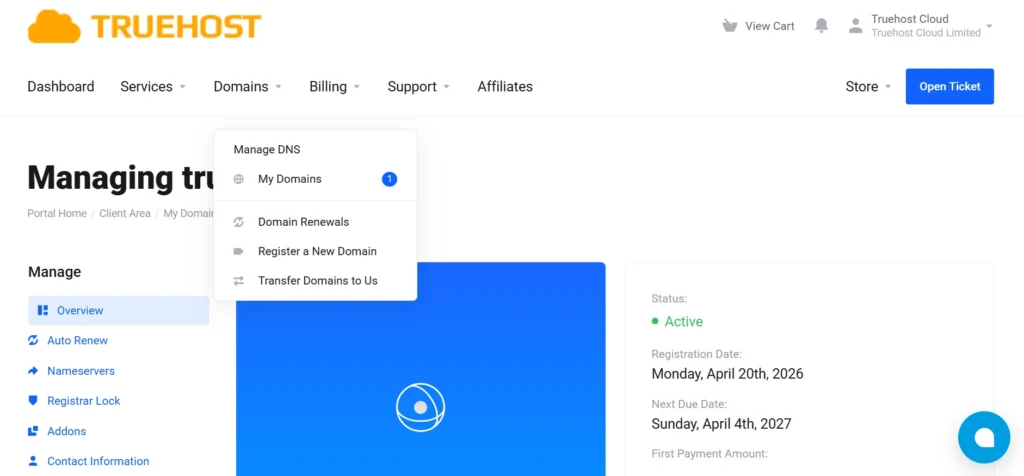Collapse the Domains dropdown menu
This screenshot has height=476, width=1024.
coord(248,86)
